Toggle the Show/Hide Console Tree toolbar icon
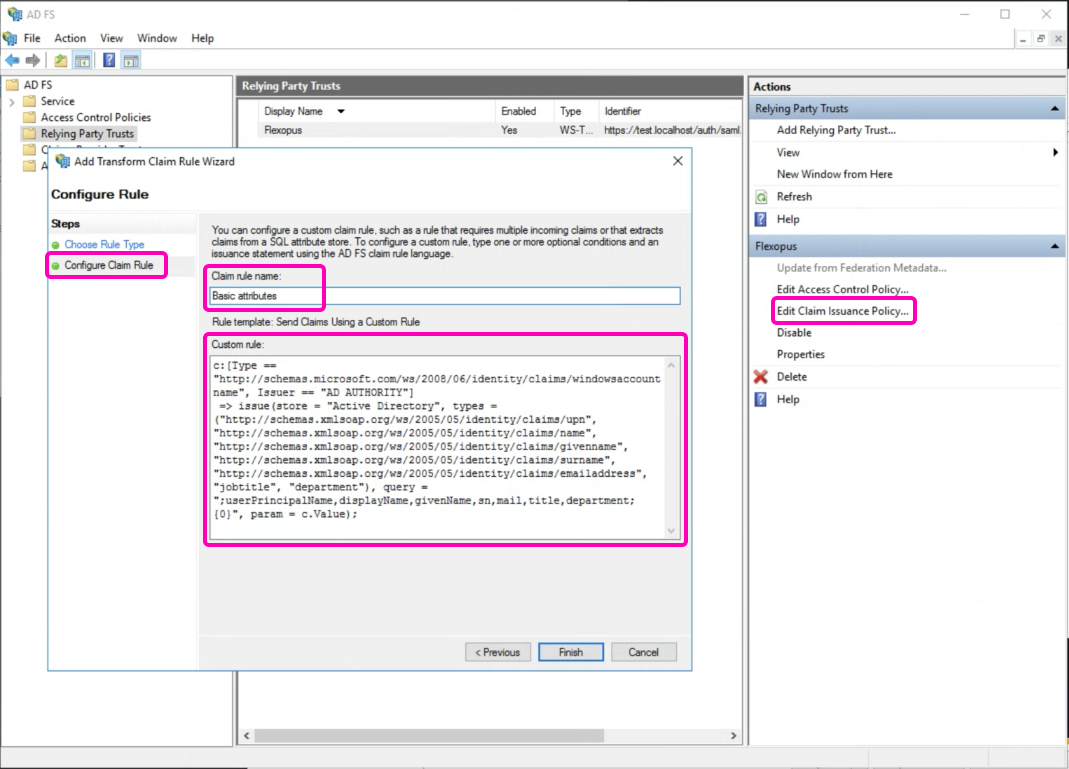1069x769 pixels. pyautogui.click(x=82, y=61)
